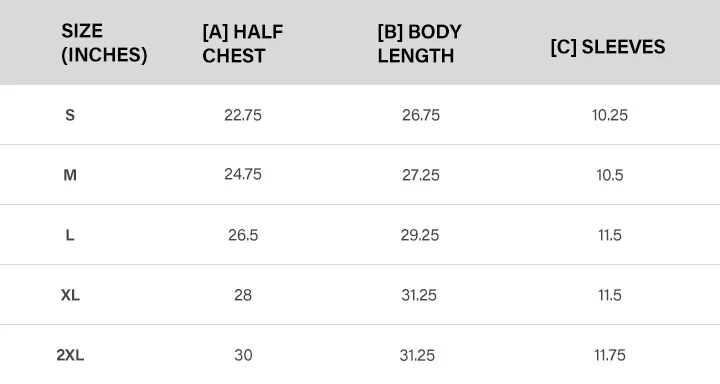Click the half chest value 30
The height and width of the screenshot is (384, 720).
click(243, 355)
